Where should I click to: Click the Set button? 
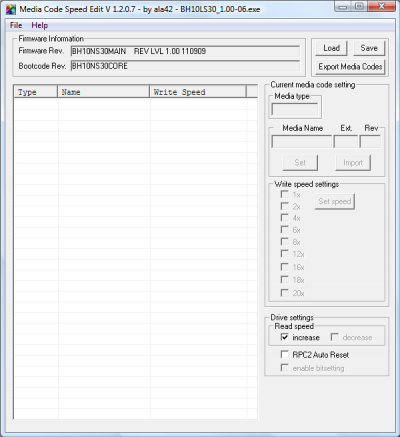point(300,163)
